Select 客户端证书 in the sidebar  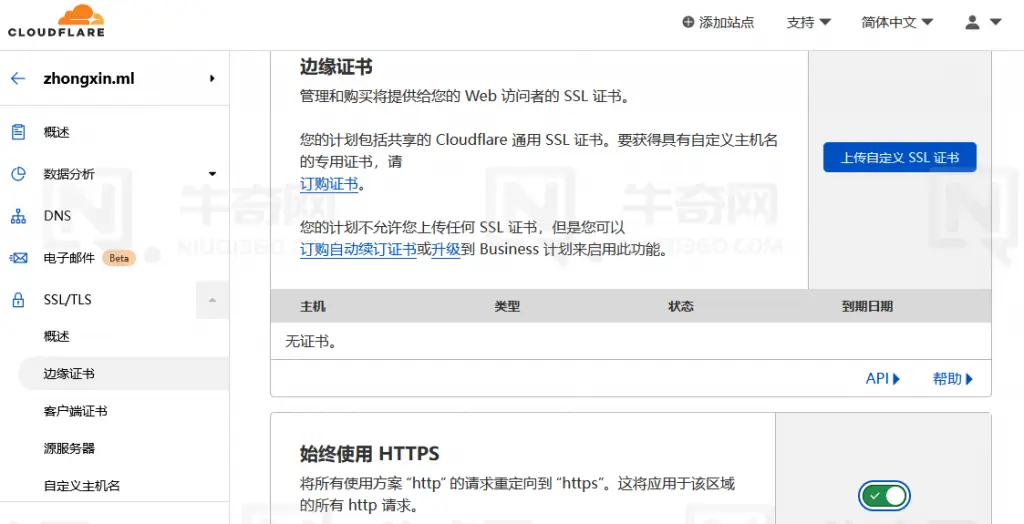coord(75,411)
